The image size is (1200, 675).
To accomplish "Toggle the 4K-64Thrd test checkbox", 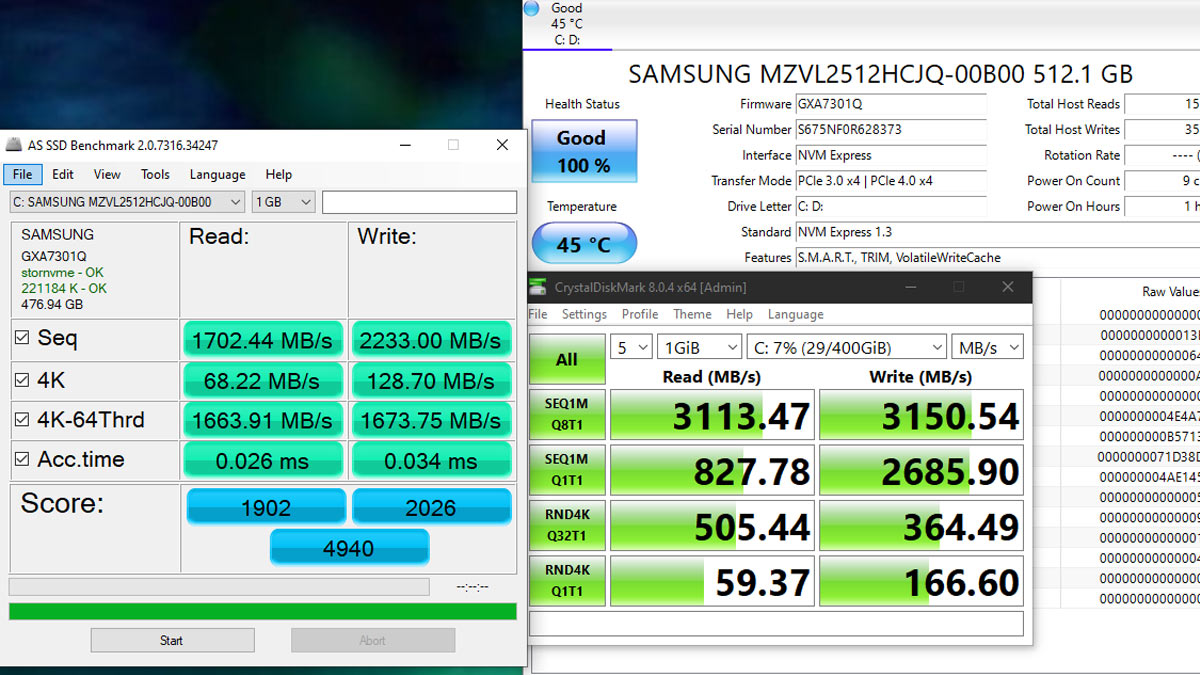I will click(22, 420).
